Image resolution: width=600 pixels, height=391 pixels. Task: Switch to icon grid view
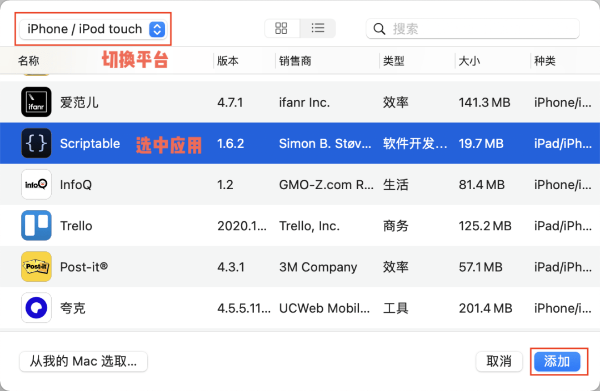[x=282, y=28]
